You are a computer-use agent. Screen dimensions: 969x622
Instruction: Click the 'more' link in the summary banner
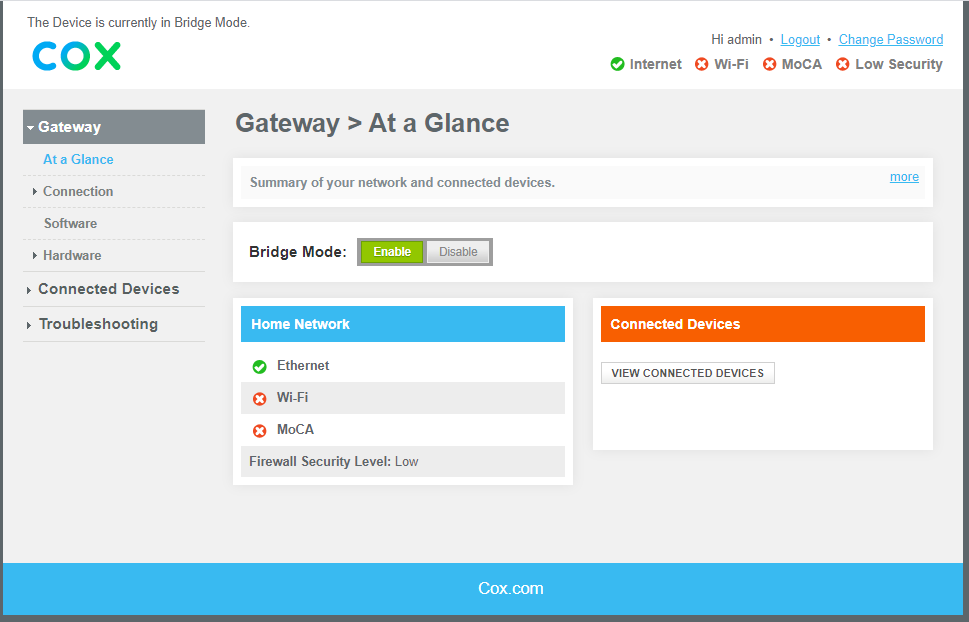pyautogui.click(x=903, y=176)
